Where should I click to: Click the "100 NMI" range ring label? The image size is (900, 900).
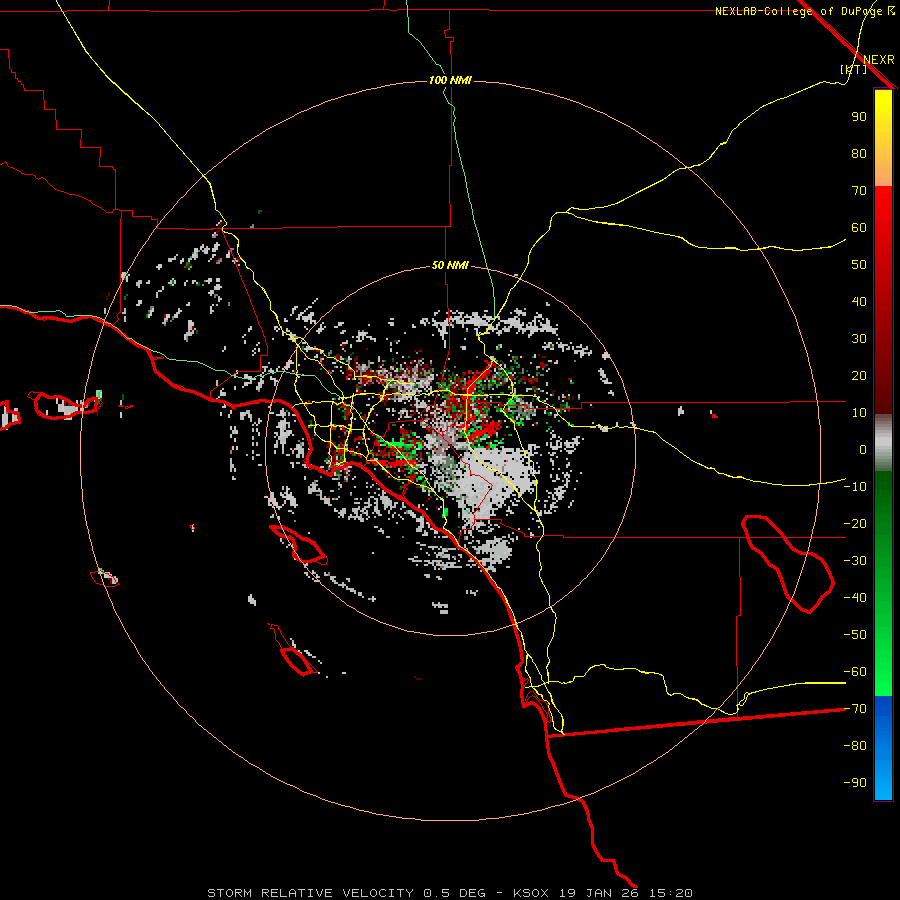(x=450, y=80)
